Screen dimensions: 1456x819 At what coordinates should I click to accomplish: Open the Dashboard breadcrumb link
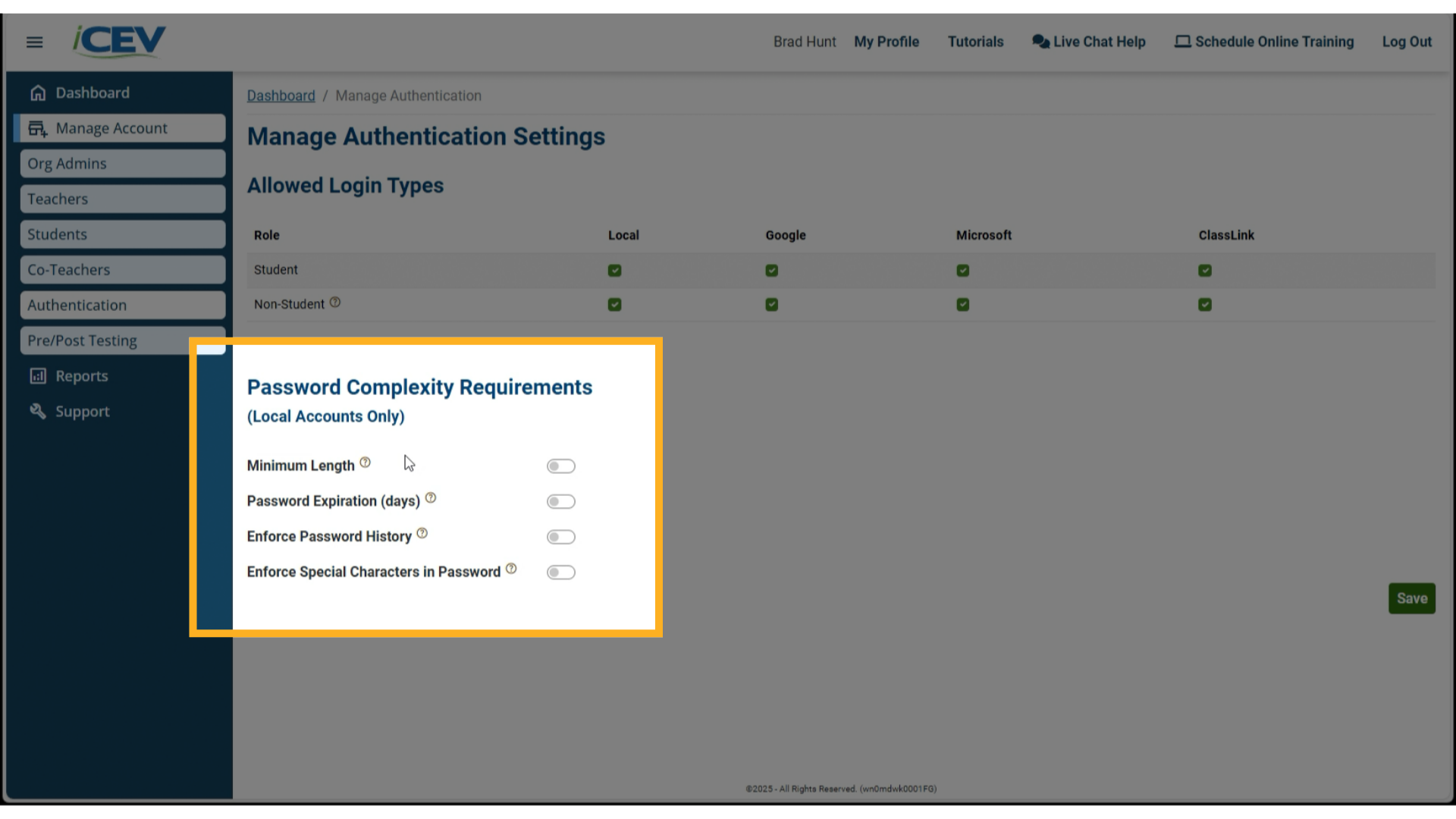(x=281, y=96)
